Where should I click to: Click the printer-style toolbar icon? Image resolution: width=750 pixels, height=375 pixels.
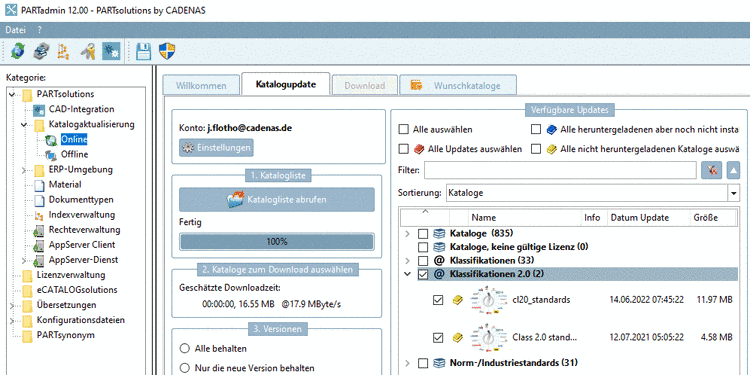(41, 50)
